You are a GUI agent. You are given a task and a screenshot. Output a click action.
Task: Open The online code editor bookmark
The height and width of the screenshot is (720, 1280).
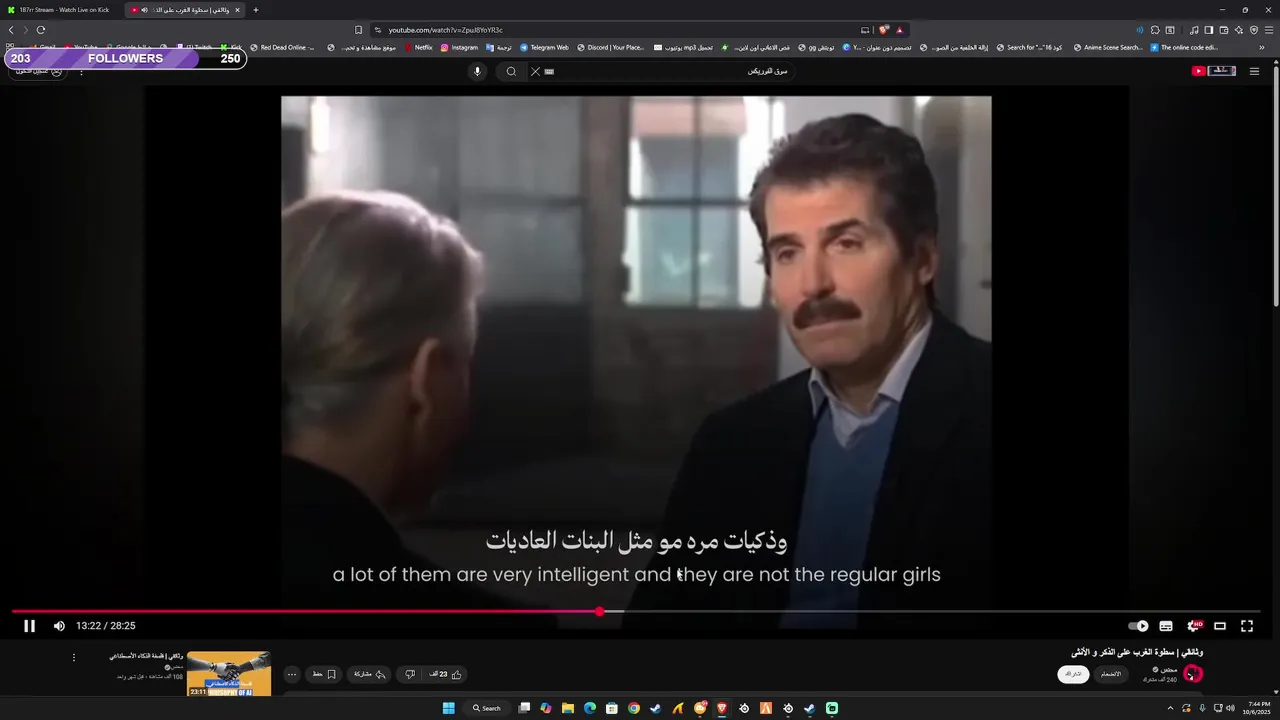pyautogui.click(x=1184, y=47)
